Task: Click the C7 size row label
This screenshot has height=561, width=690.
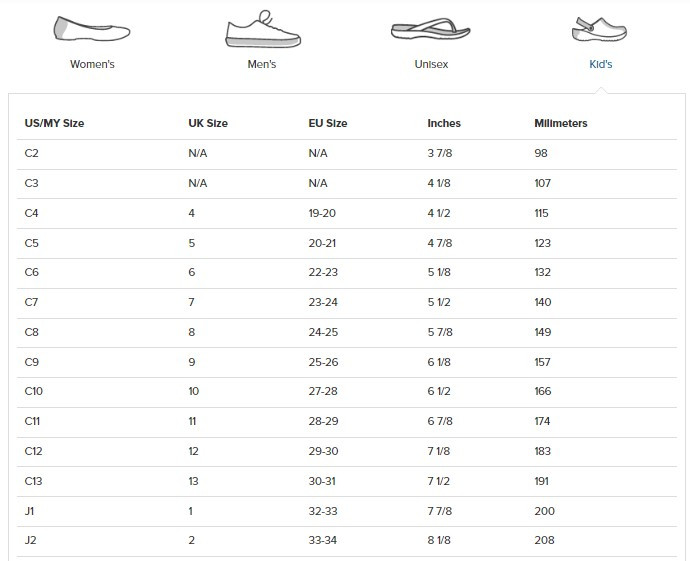Action: [31, 302]
